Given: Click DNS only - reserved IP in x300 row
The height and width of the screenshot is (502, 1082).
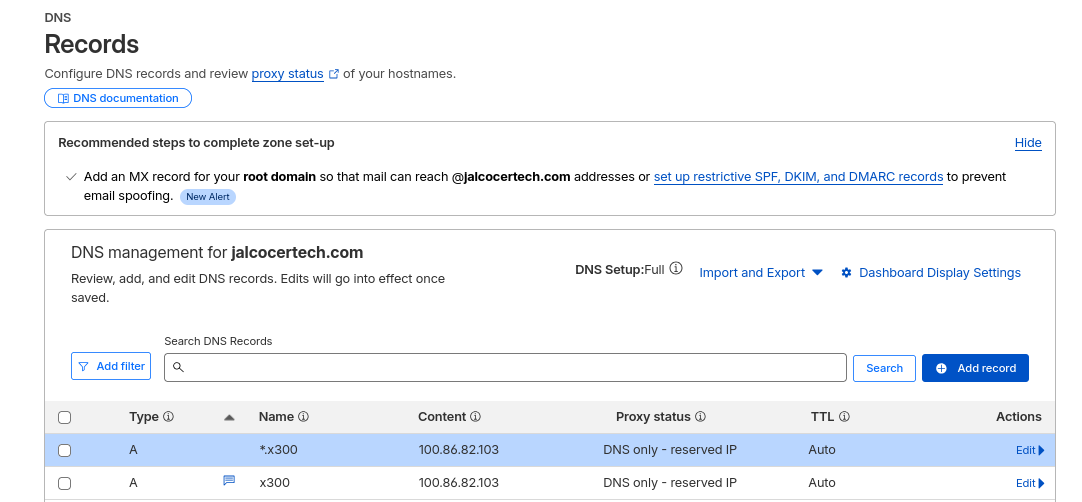Looking at the screenshot, I should [x=670, y=483].
